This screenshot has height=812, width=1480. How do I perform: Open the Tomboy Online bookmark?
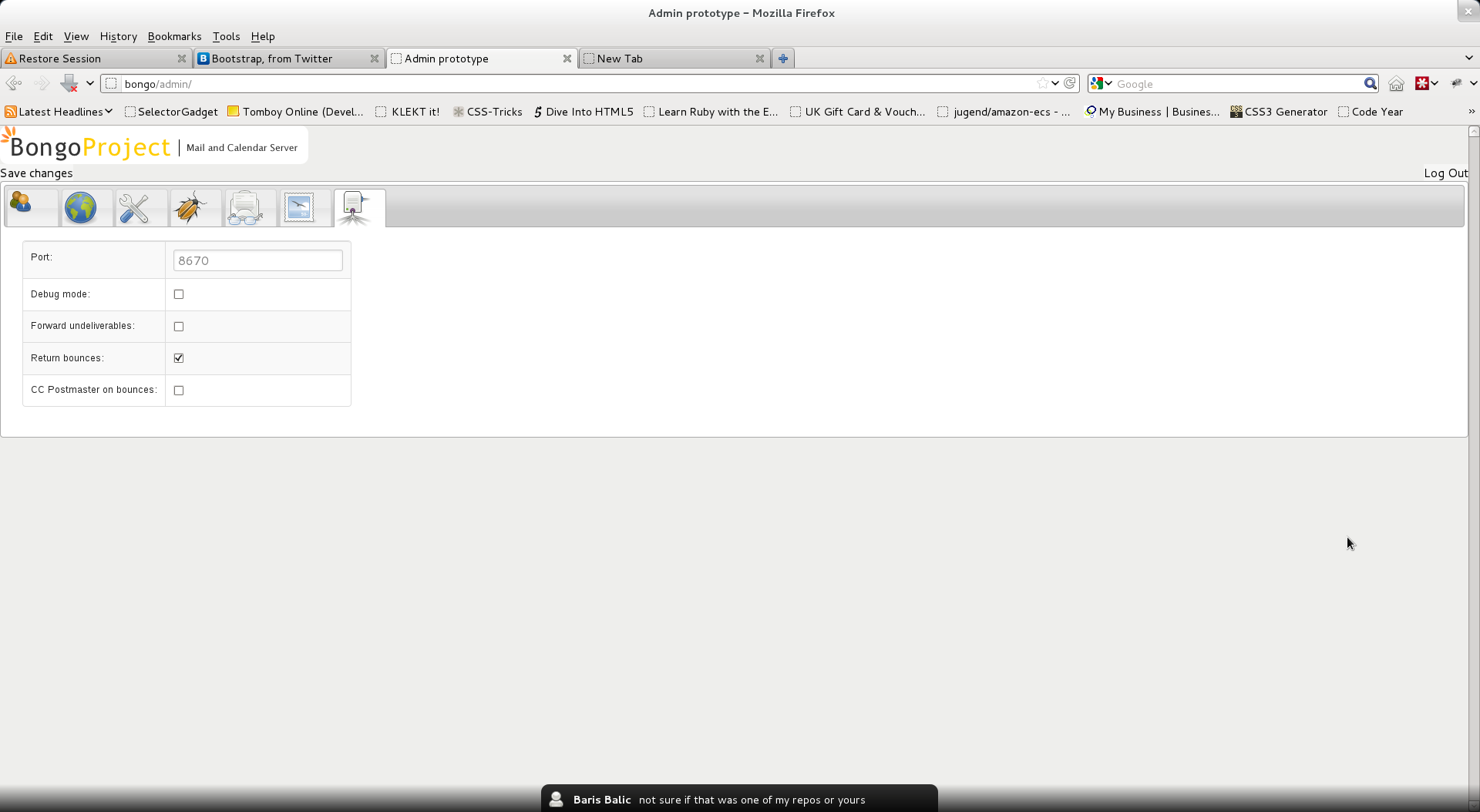tap(296, 112)
